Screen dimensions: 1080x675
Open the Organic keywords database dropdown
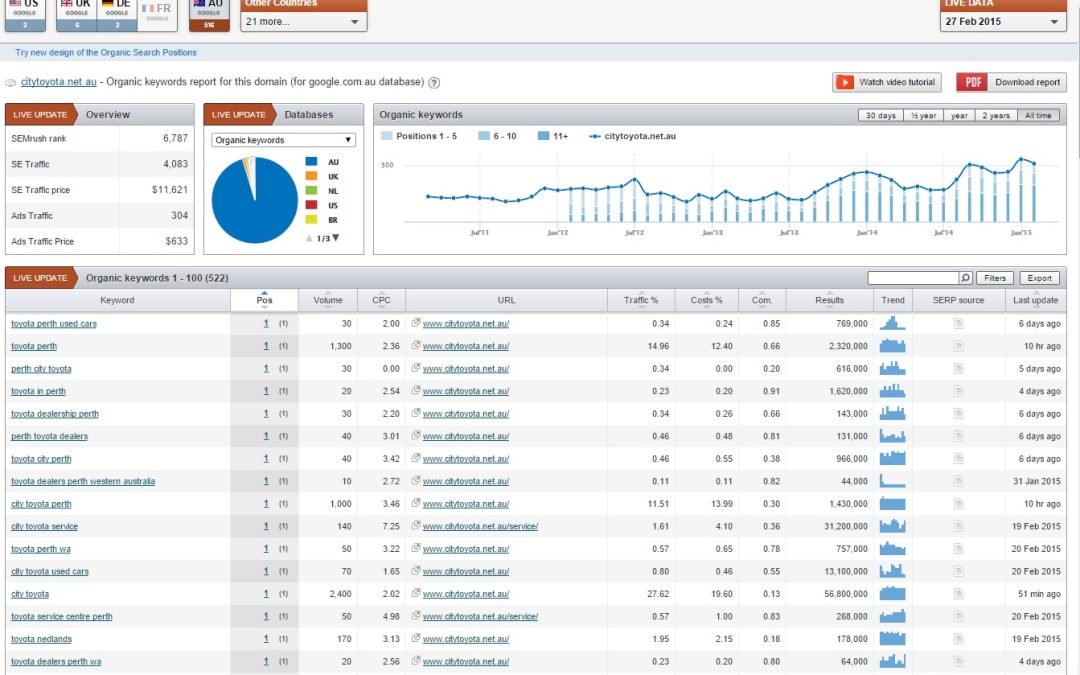point(283,140)
